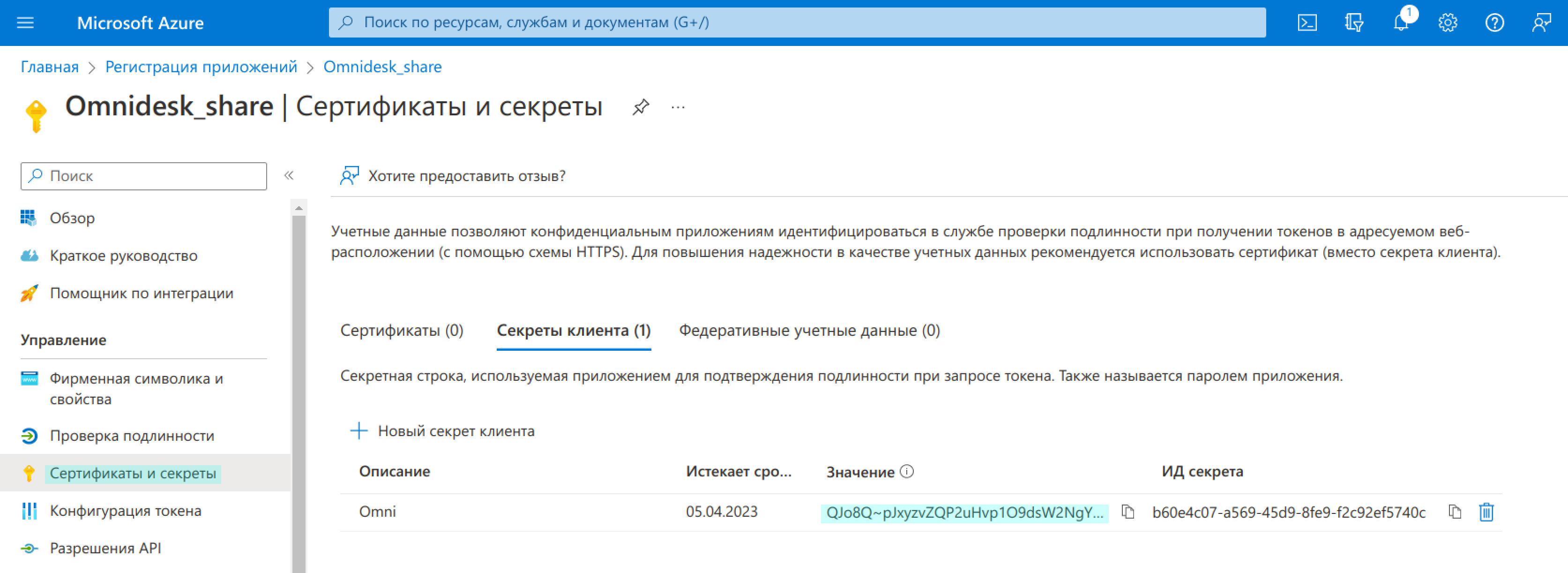Collapse the left menu with double chevron
The height and width of the screenshot is (573, 1568).
[289, 175]
